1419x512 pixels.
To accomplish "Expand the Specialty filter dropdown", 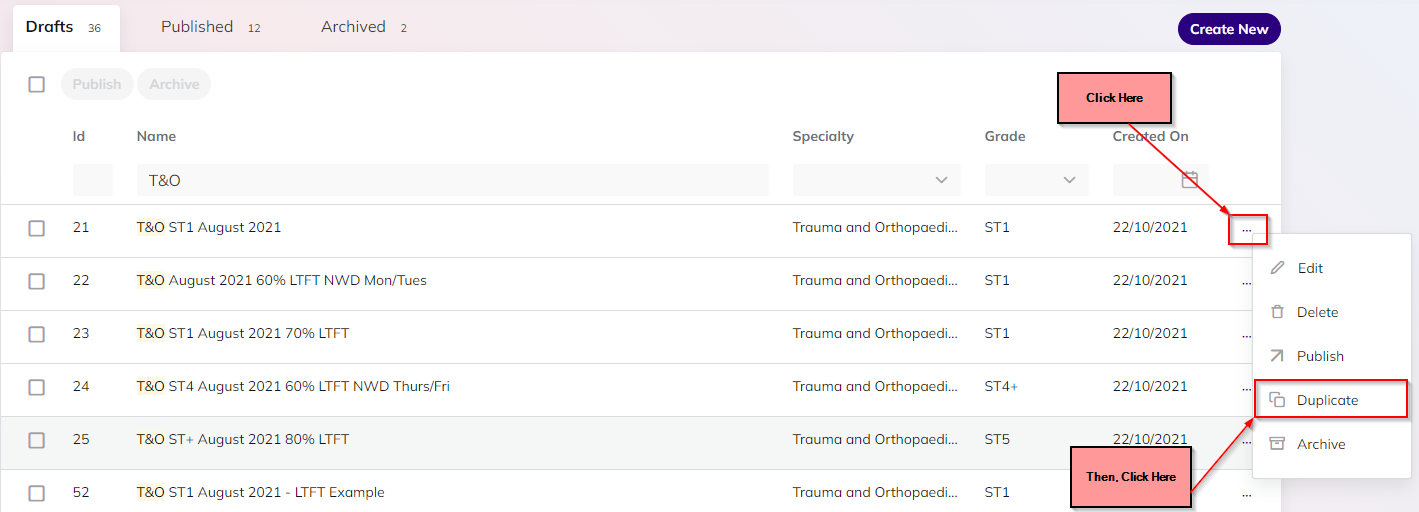I will click(877, 180).
